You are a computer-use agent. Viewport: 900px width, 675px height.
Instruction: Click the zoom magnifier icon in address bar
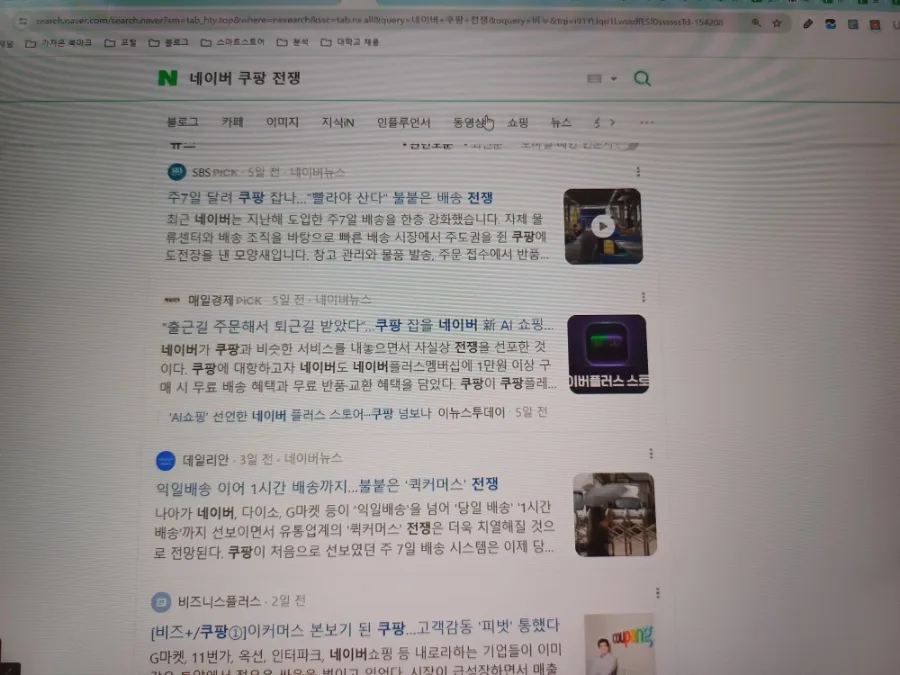click(756, 23)
